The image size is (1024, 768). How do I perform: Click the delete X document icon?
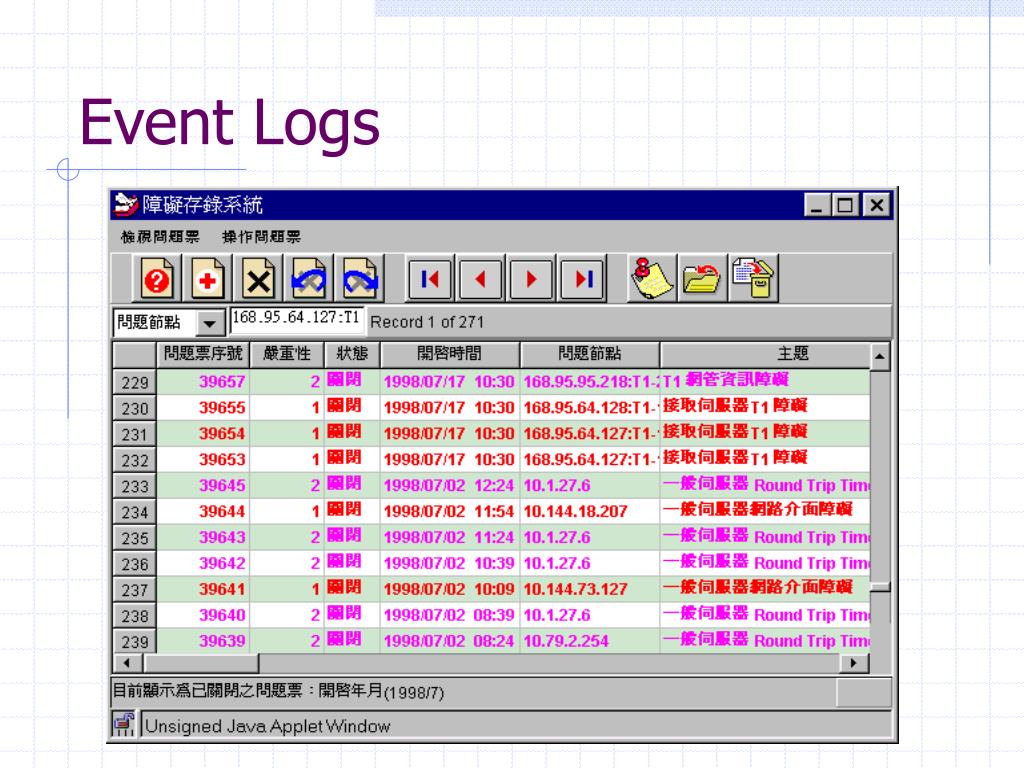[258, 279]
